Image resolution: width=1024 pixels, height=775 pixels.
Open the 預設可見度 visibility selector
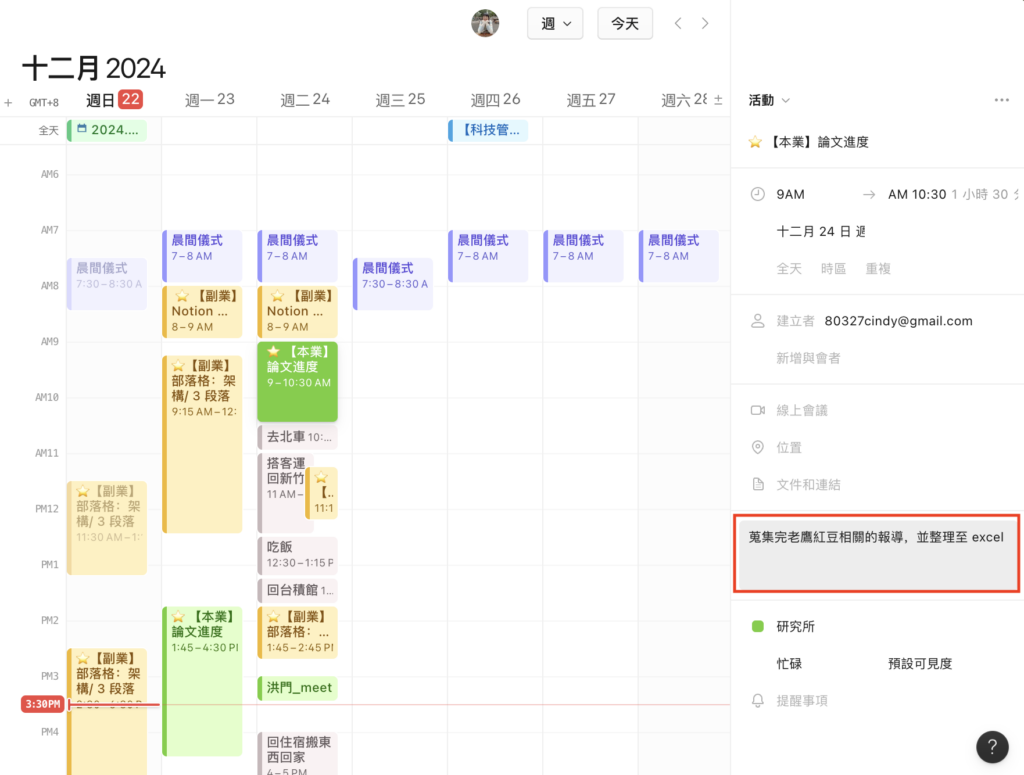coord(919,663)
